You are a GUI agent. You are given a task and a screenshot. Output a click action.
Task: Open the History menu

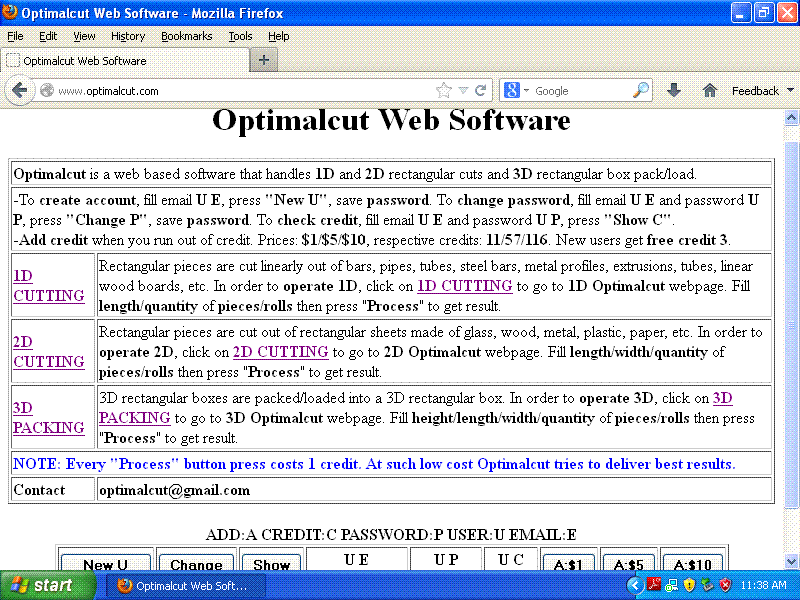pyautogui.click(x=128, y=36)
